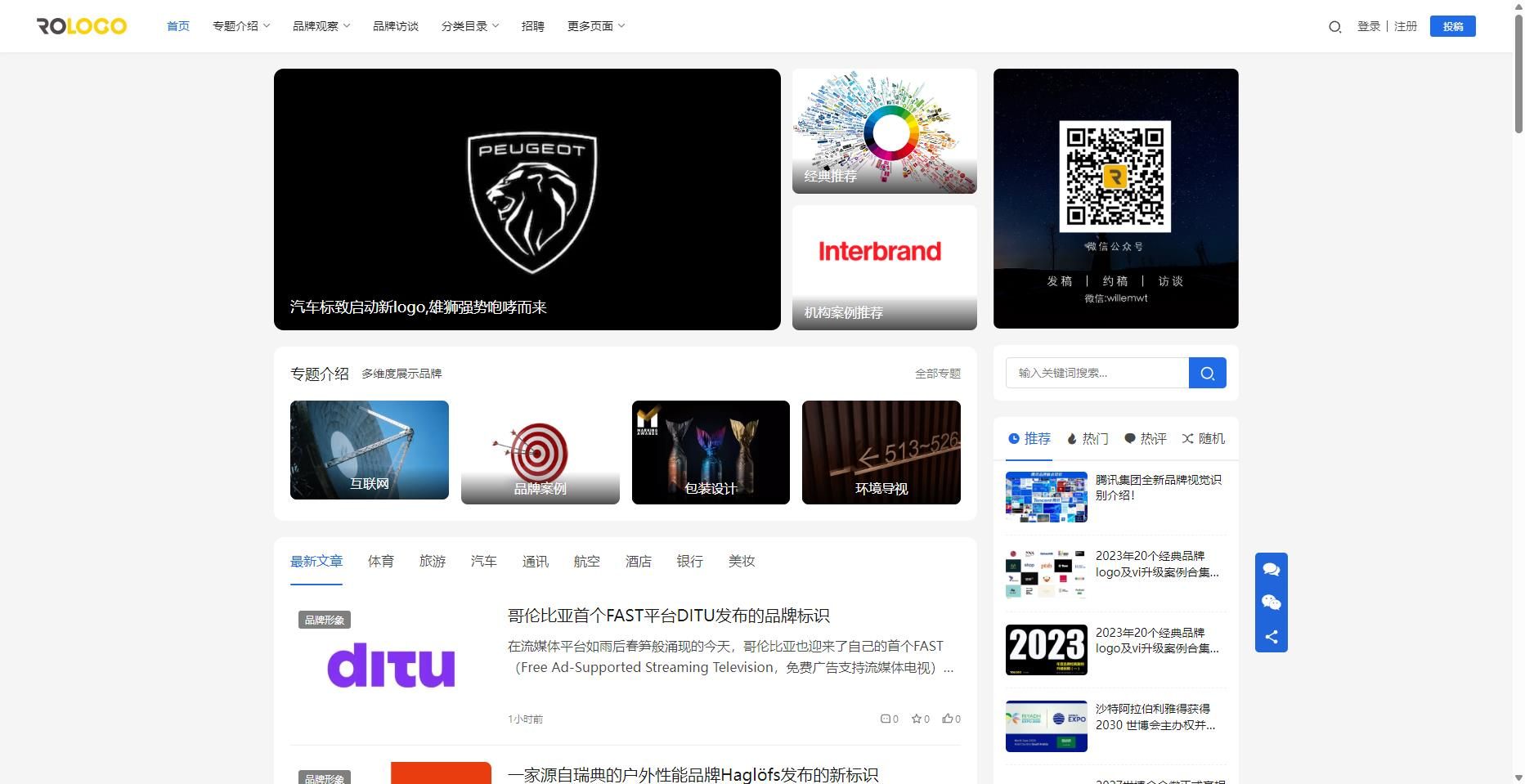1525x784 pixels.
Task: Select the 酒店 article tab
Action: point(639,562)
